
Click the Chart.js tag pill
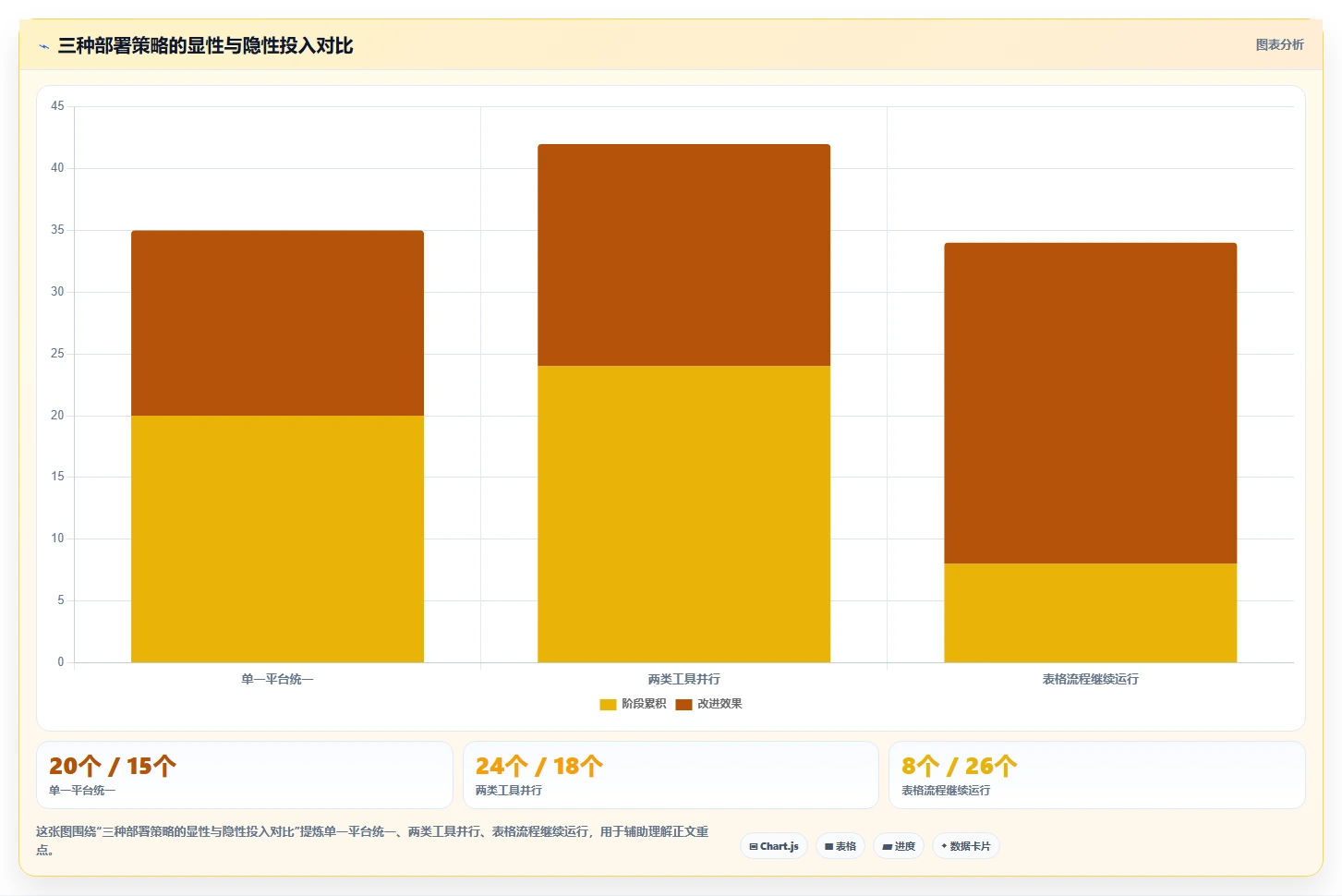coord(774,846)
